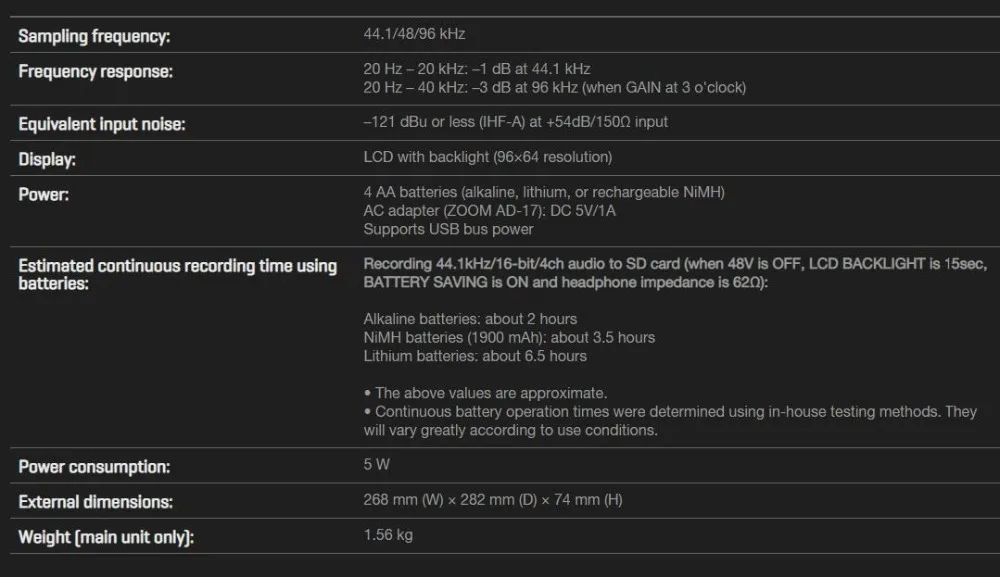Click the 20 Hz – 40 kHz response line

(x=554, y=87)
